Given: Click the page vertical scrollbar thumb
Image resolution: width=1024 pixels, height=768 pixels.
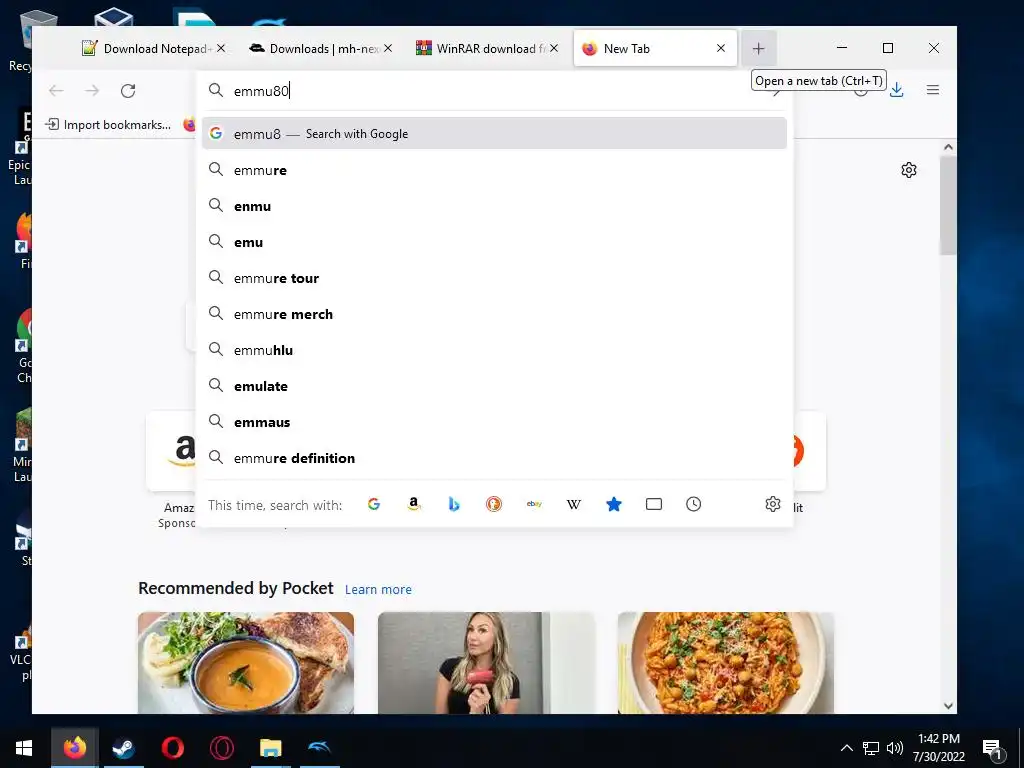Looking at the screenshot, I should pos(948,206).
